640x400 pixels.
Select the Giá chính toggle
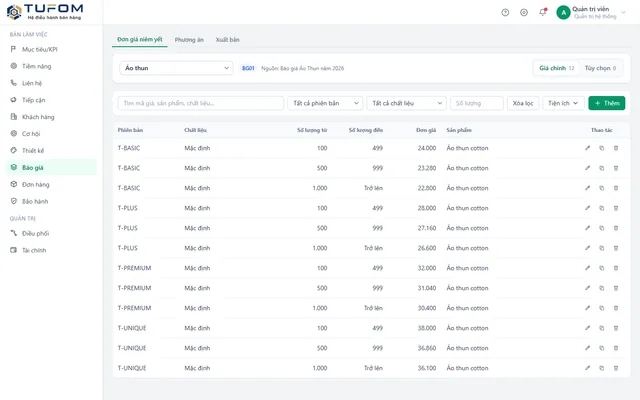point(556,68)
